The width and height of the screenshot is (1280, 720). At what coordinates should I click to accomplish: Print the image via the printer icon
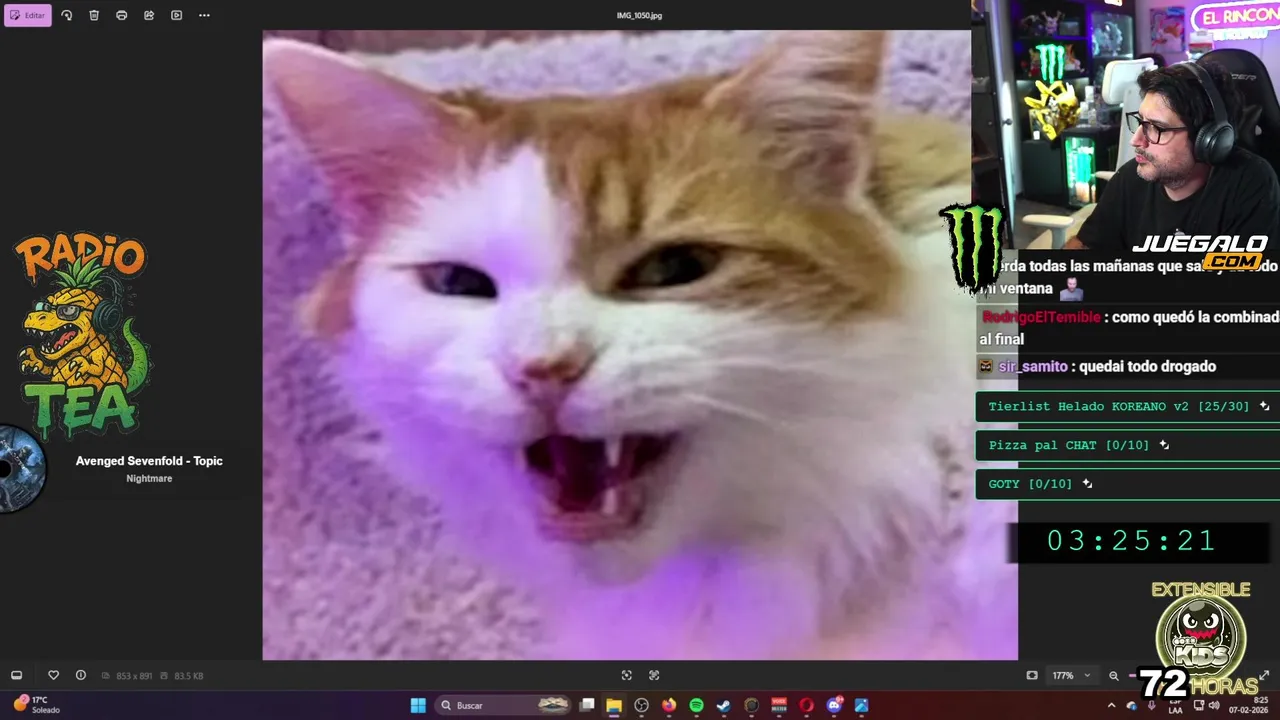122,15
